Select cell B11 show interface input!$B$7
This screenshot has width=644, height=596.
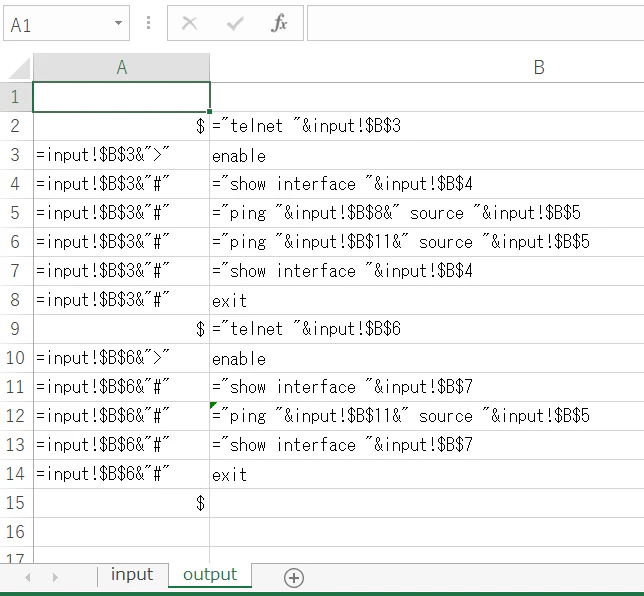click(427, 387)
